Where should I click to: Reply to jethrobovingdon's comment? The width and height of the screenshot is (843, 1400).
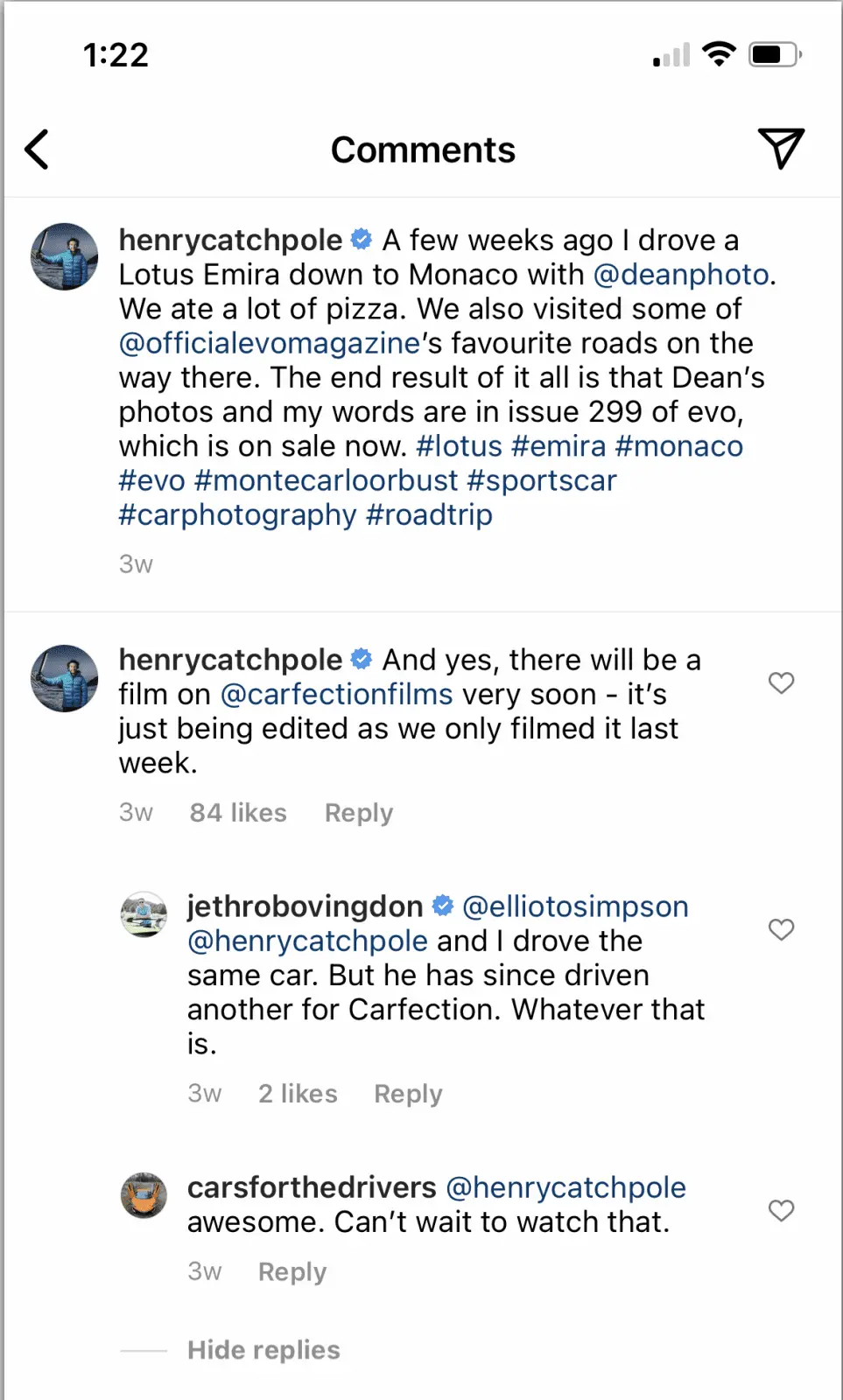pos(408,1094)
